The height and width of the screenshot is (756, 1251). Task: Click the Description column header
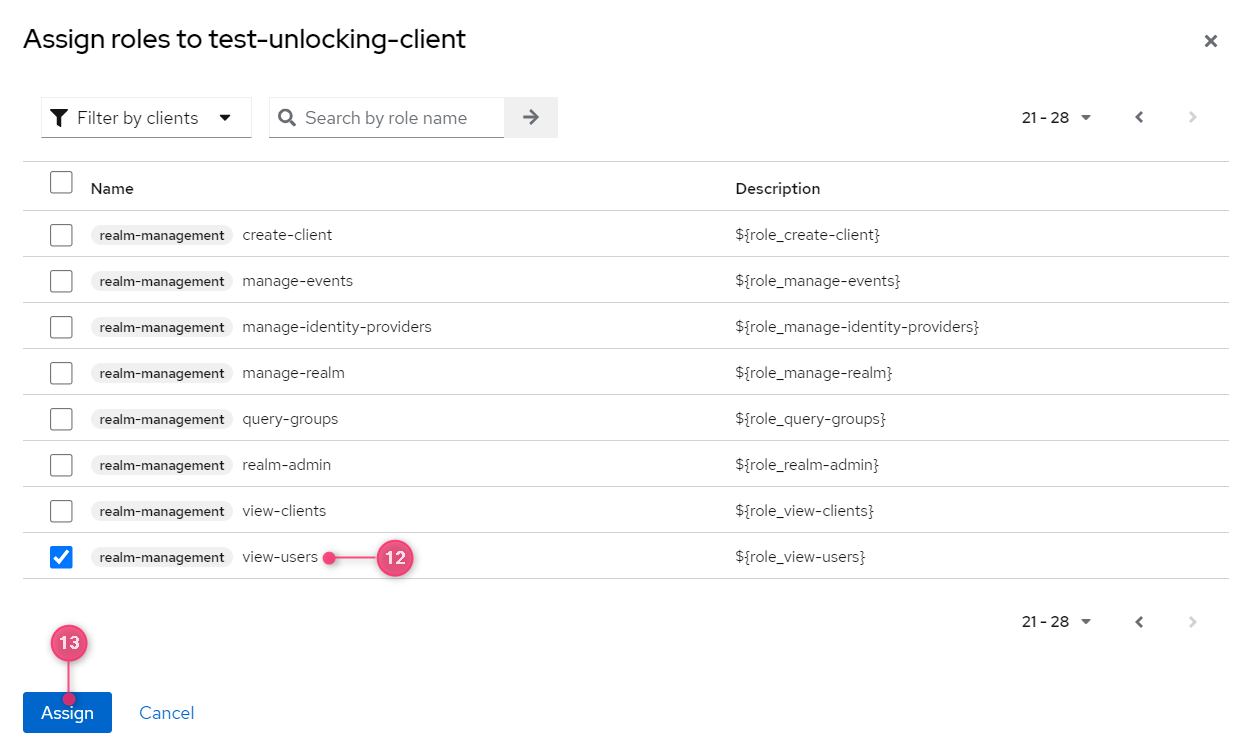pyautogui.click(x=778, y=188)
